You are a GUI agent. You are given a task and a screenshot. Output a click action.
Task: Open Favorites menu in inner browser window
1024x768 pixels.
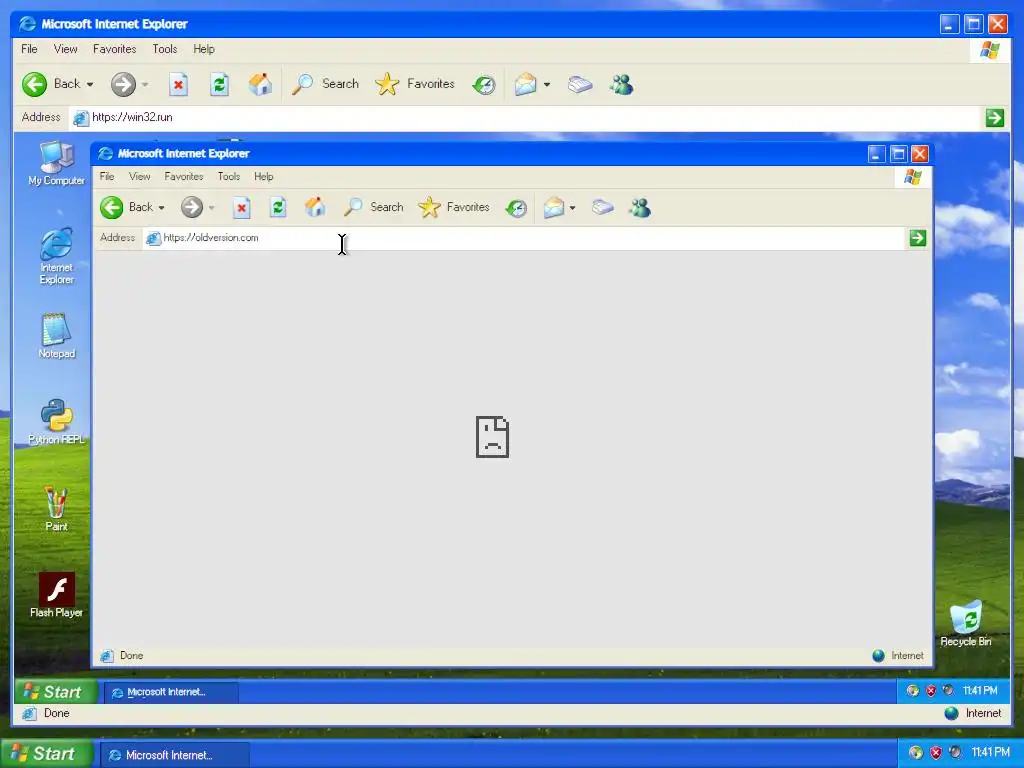pos(184,176)
